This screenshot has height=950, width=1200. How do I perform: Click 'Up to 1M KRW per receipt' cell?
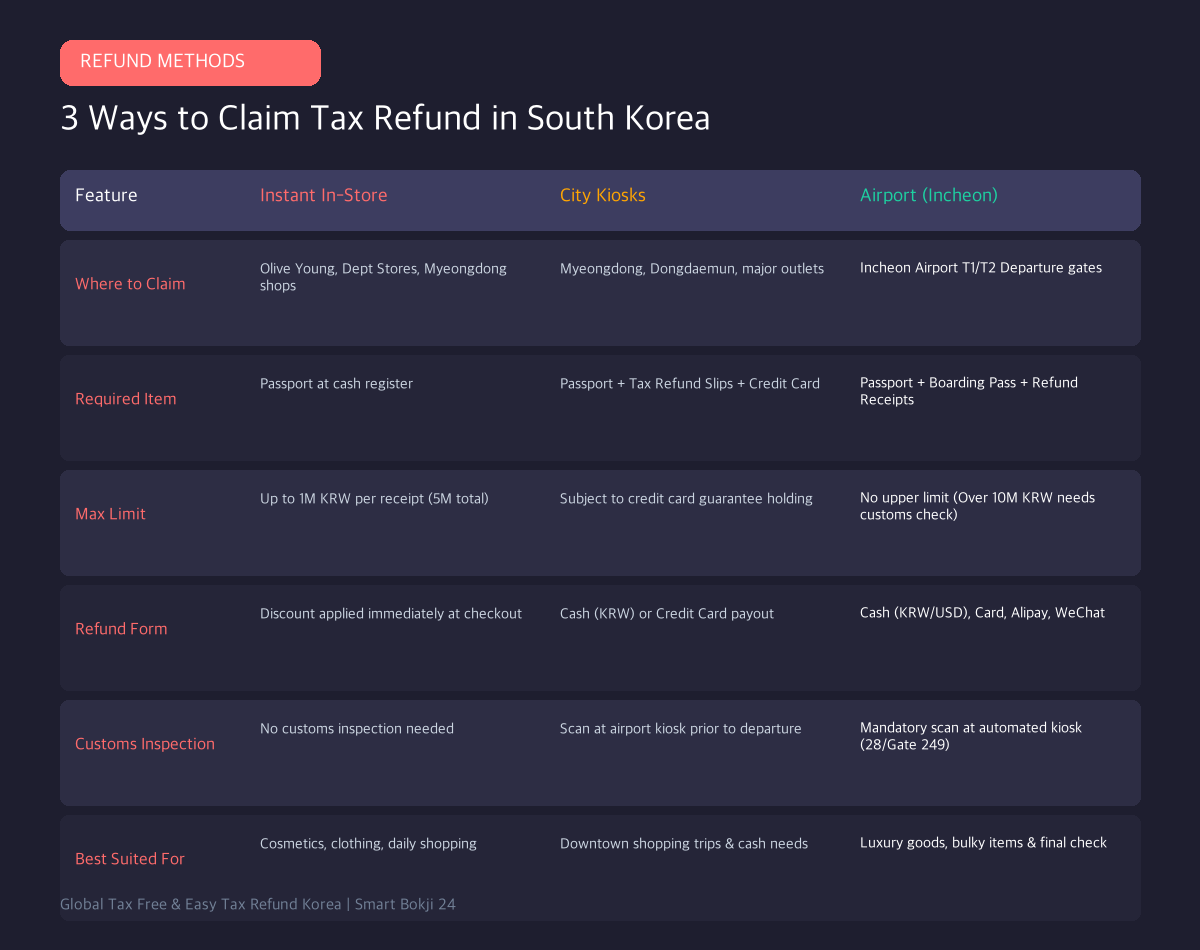pos(374,498)
